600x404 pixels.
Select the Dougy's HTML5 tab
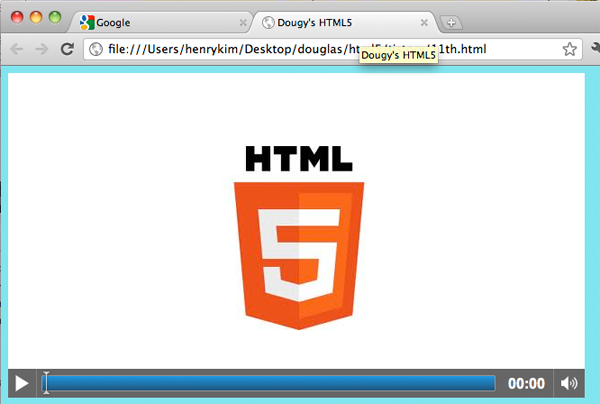tap(342, 23)
